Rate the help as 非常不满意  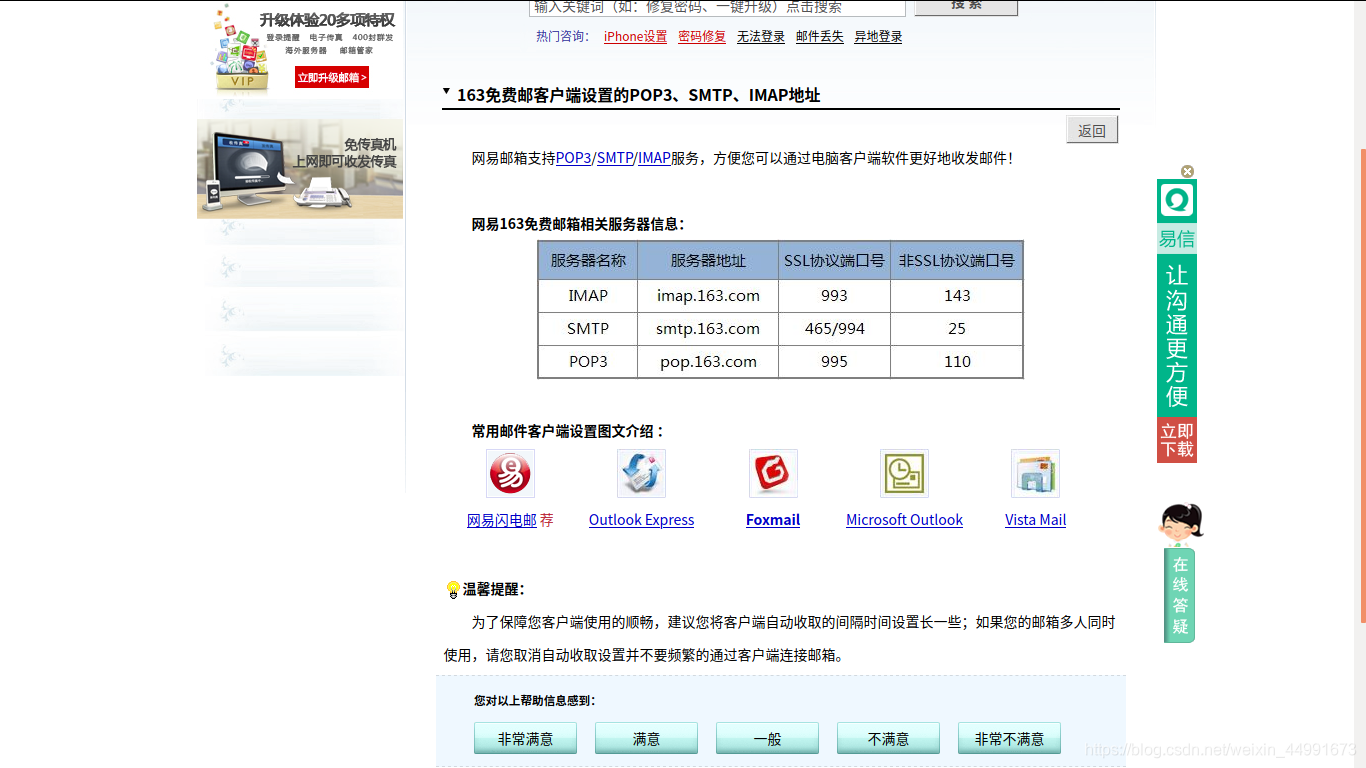pos(1009,738)
